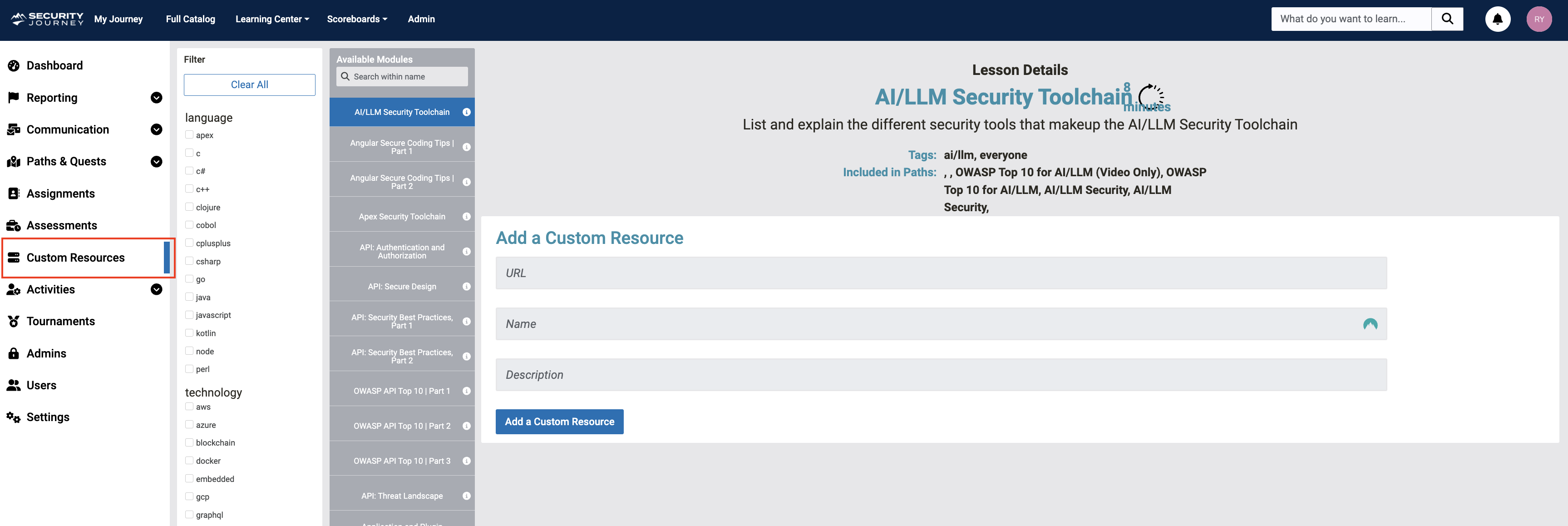Click info icon for Angular Secure Coding Tips Part 2

click(x=466, y=182)
